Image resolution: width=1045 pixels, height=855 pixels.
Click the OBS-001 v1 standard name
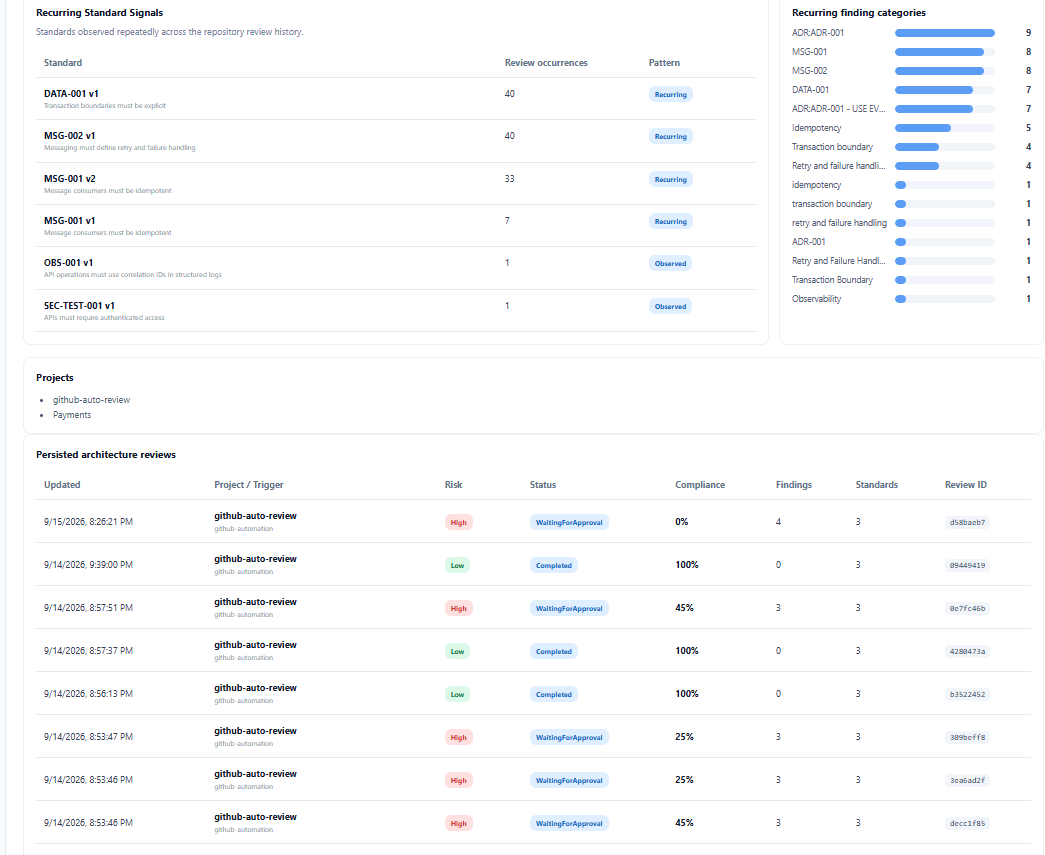[x=69, y=263]
